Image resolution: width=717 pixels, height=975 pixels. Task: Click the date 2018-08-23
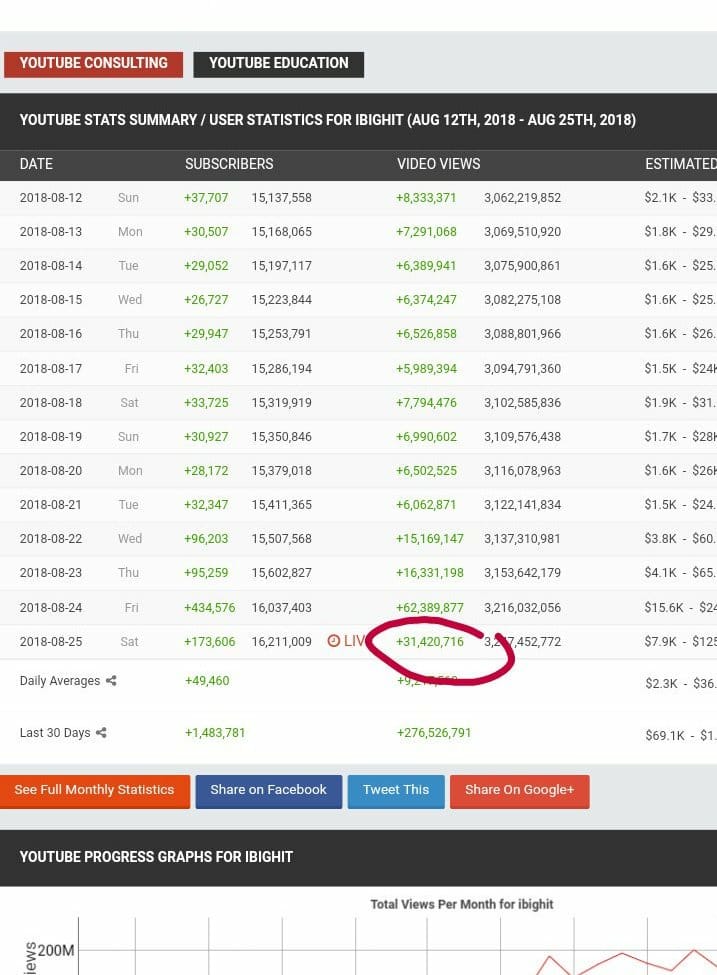51,573
